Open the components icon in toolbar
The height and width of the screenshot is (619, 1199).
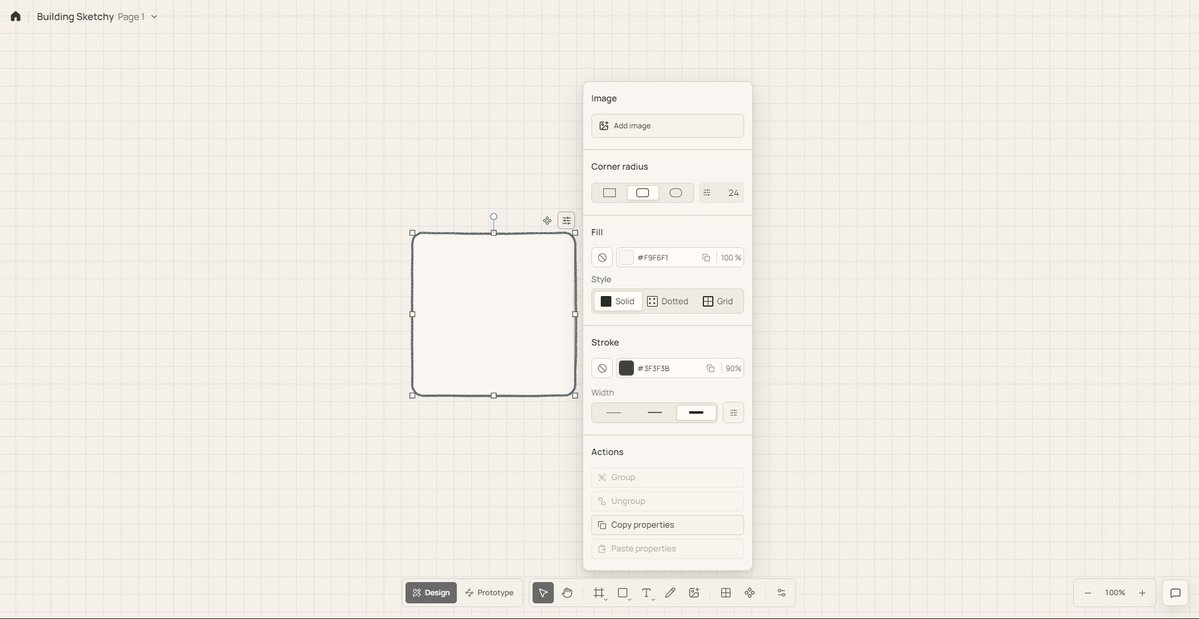749,593
